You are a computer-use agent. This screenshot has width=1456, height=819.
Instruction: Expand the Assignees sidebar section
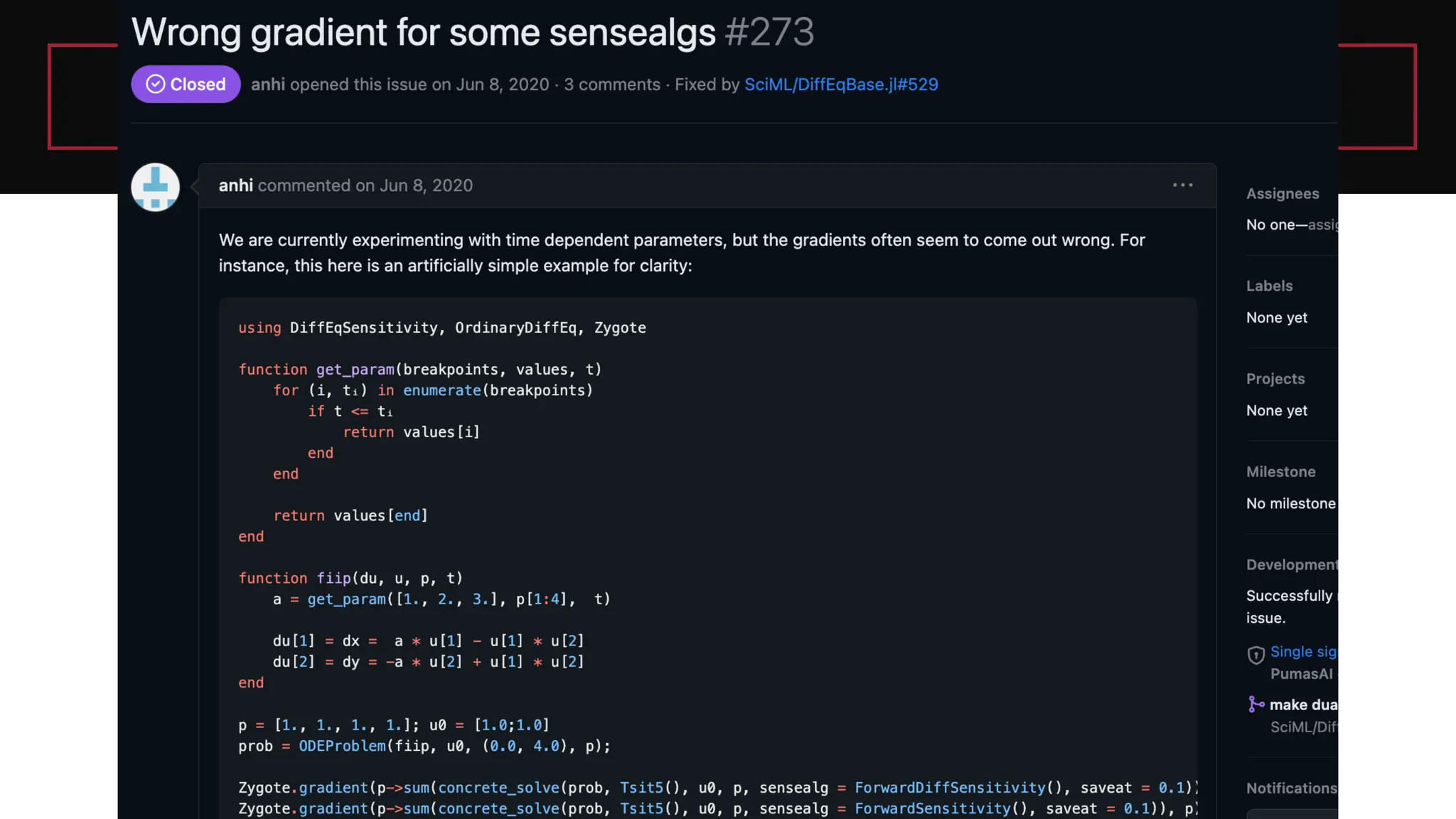1282,193
